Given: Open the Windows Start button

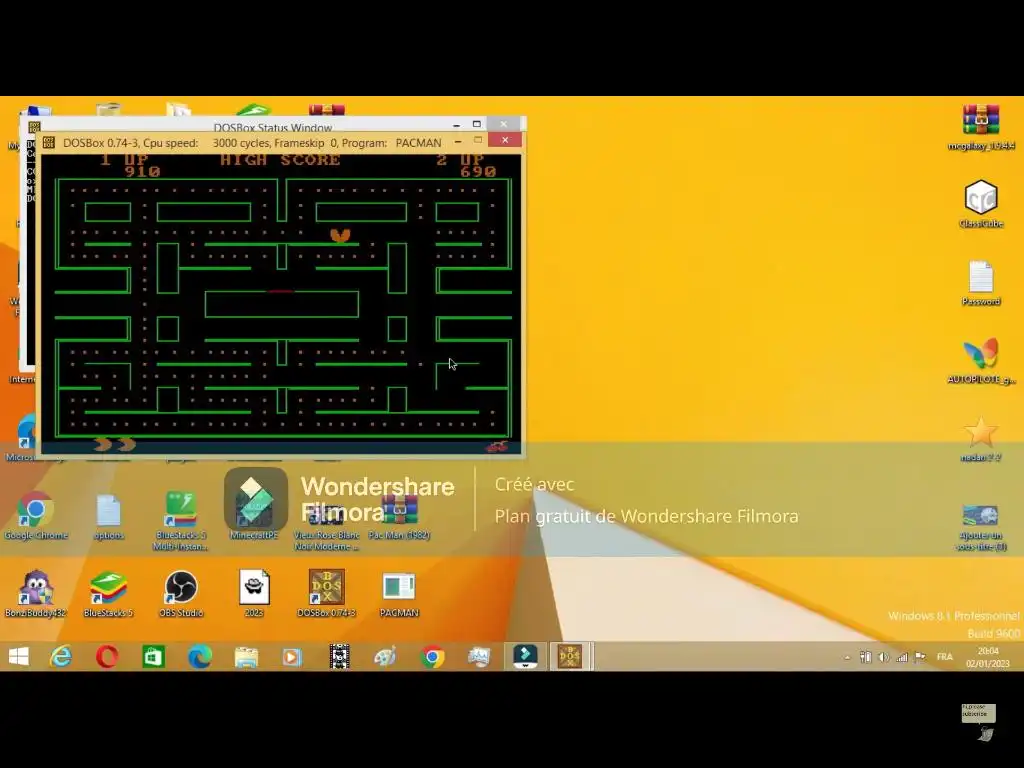Looking at the screenshot, I should point(18,656).
